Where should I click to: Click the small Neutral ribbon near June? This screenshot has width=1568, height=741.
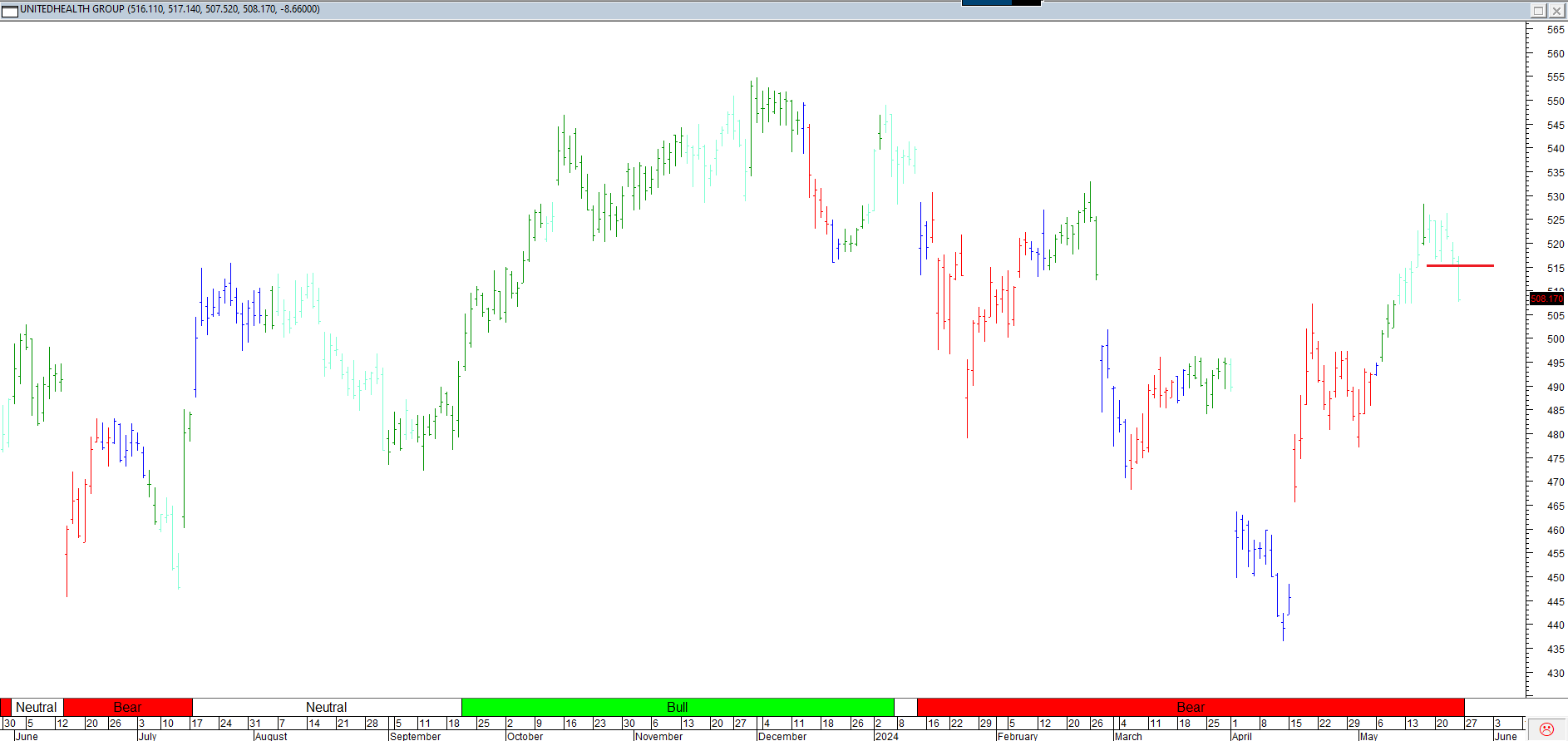(x=37, y=707)
